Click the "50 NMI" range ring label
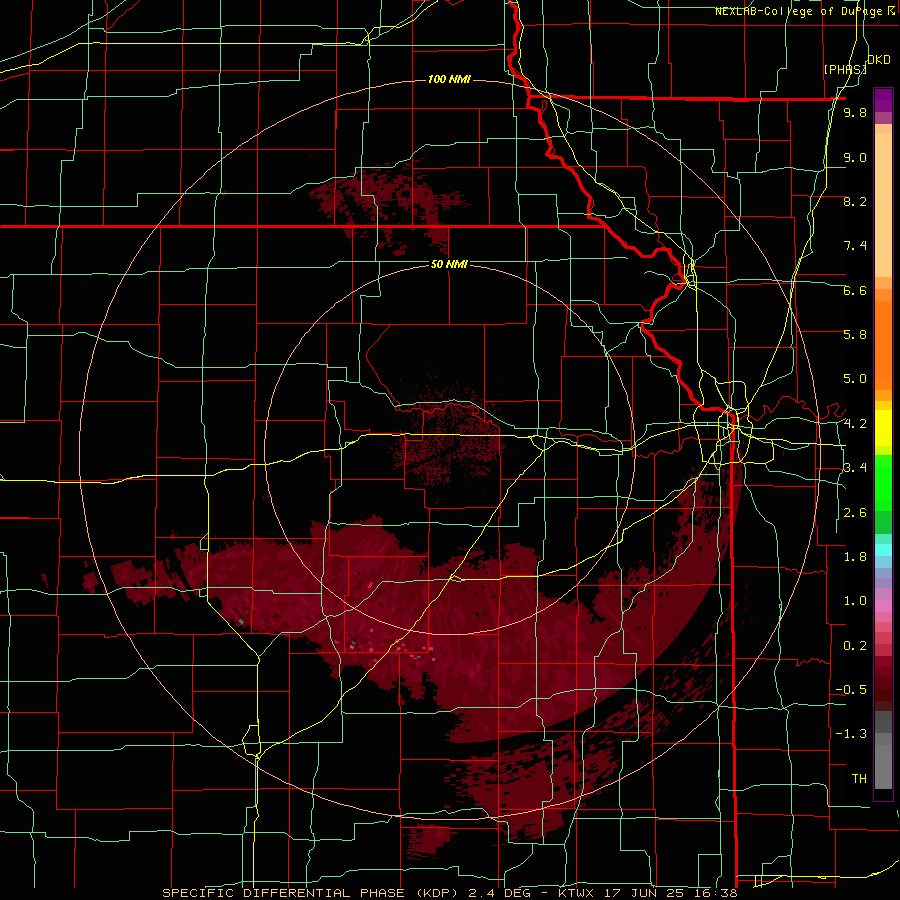 point(449,264)
